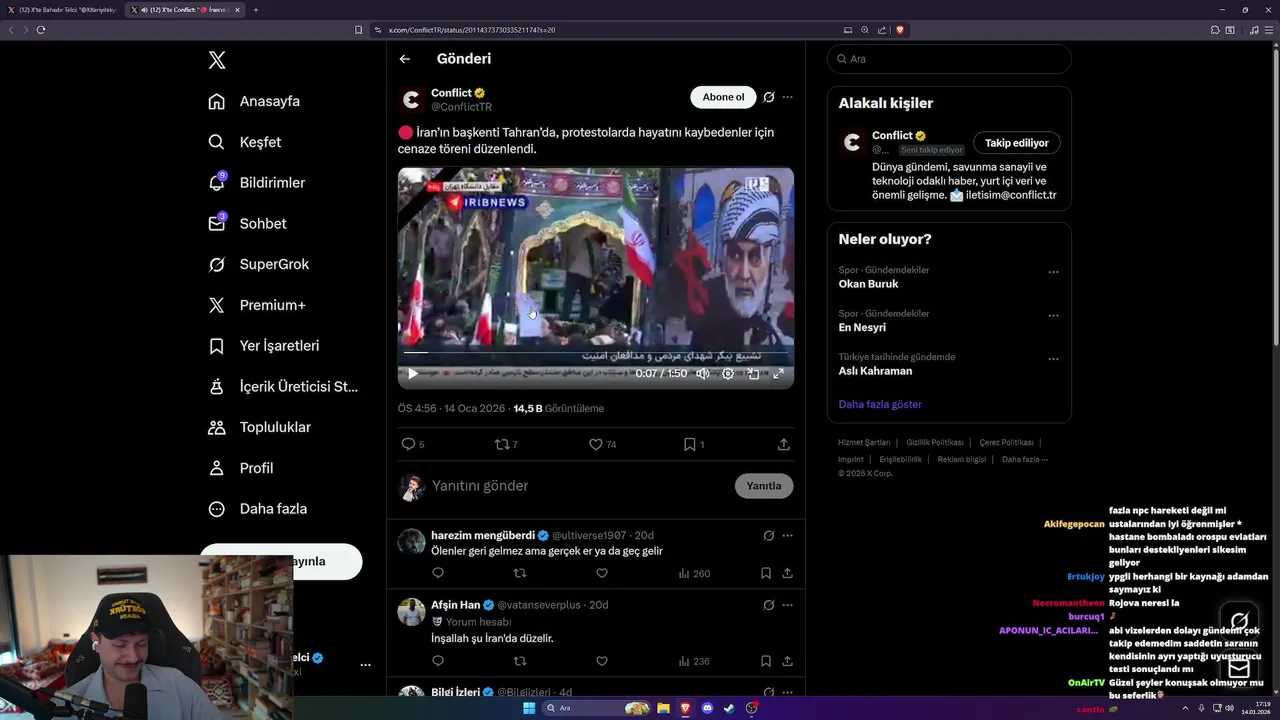
Task: Open Gizlilik Politikası footer link
Action: [935, 442]
